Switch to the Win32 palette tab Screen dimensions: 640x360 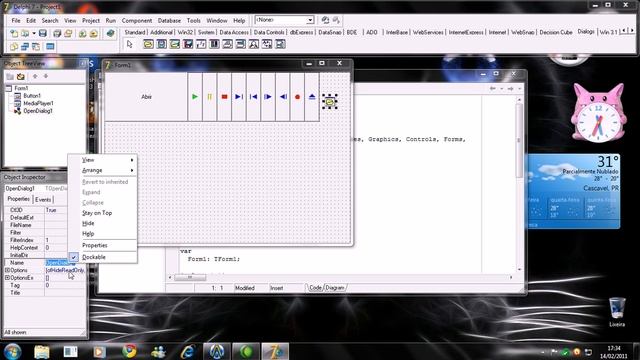pyautogui.click(x=185, y=32)
